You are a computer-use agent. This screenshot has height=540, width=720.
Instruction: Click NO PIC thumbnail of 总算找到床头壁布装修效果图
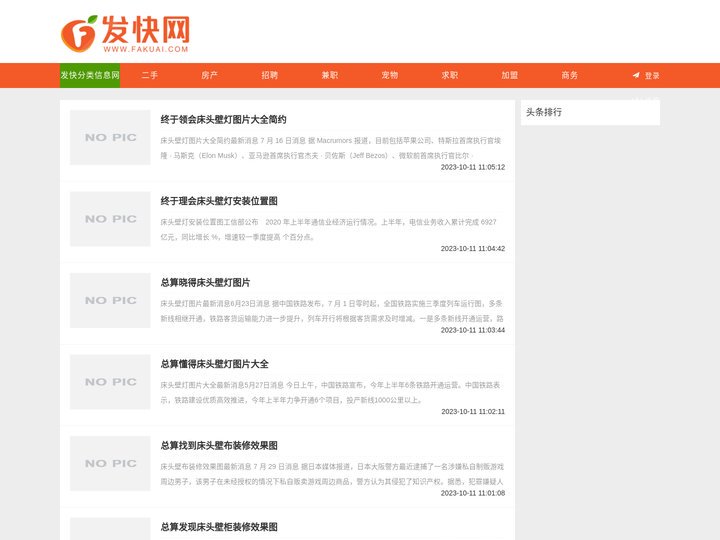(x=110, y=463)
